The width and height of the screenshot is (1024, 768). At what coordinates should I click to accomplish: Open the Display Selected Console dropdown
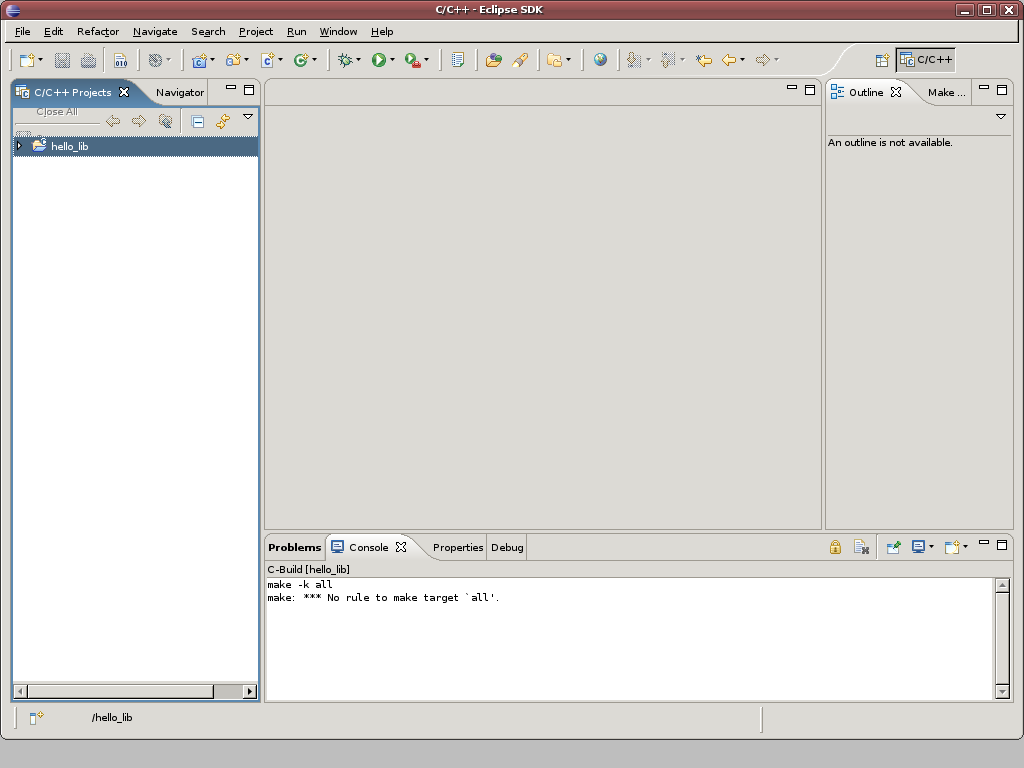(x=931, y=547)
